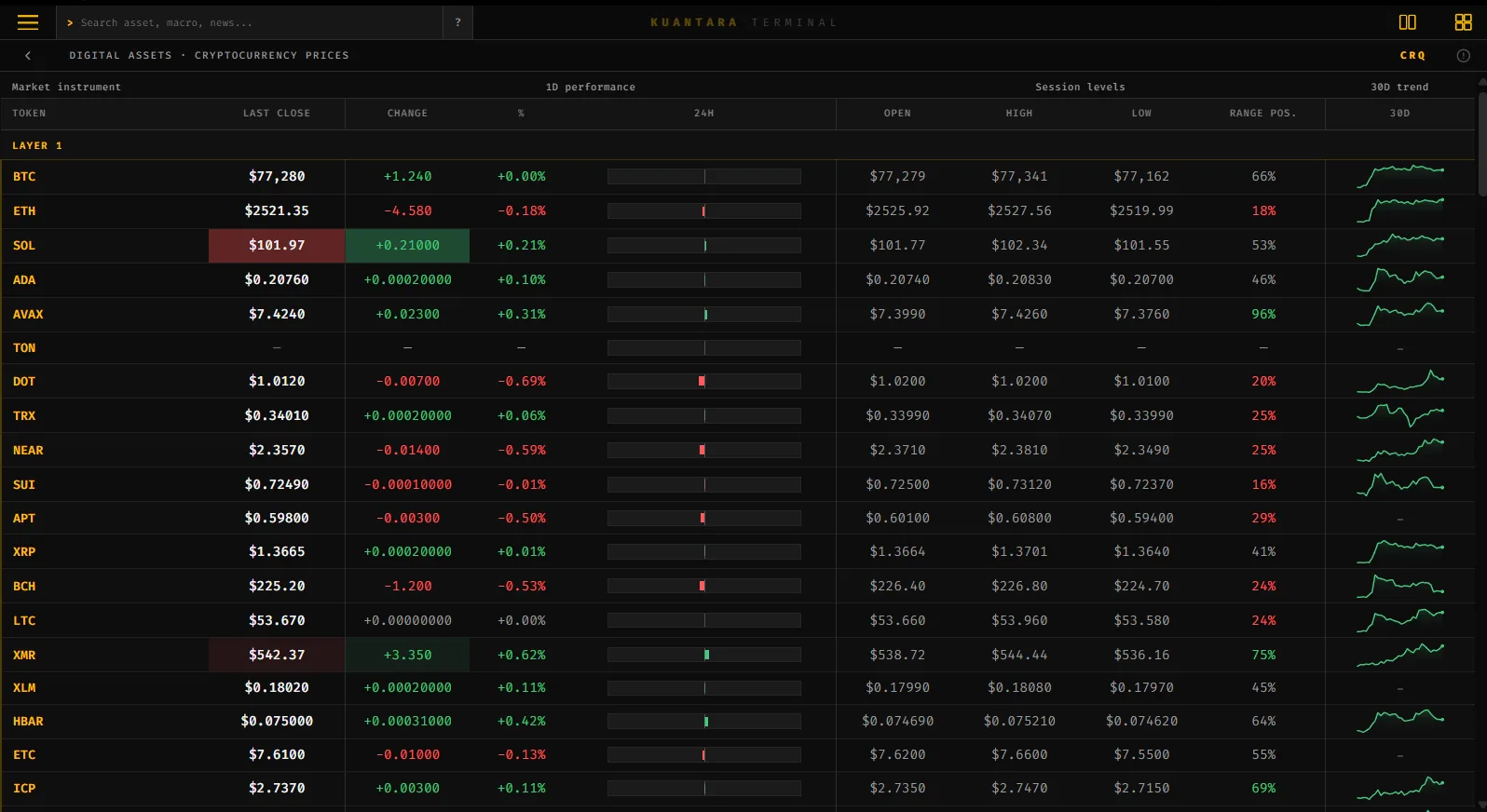Sort by RANGE POS. column header

pos(1262,114)
